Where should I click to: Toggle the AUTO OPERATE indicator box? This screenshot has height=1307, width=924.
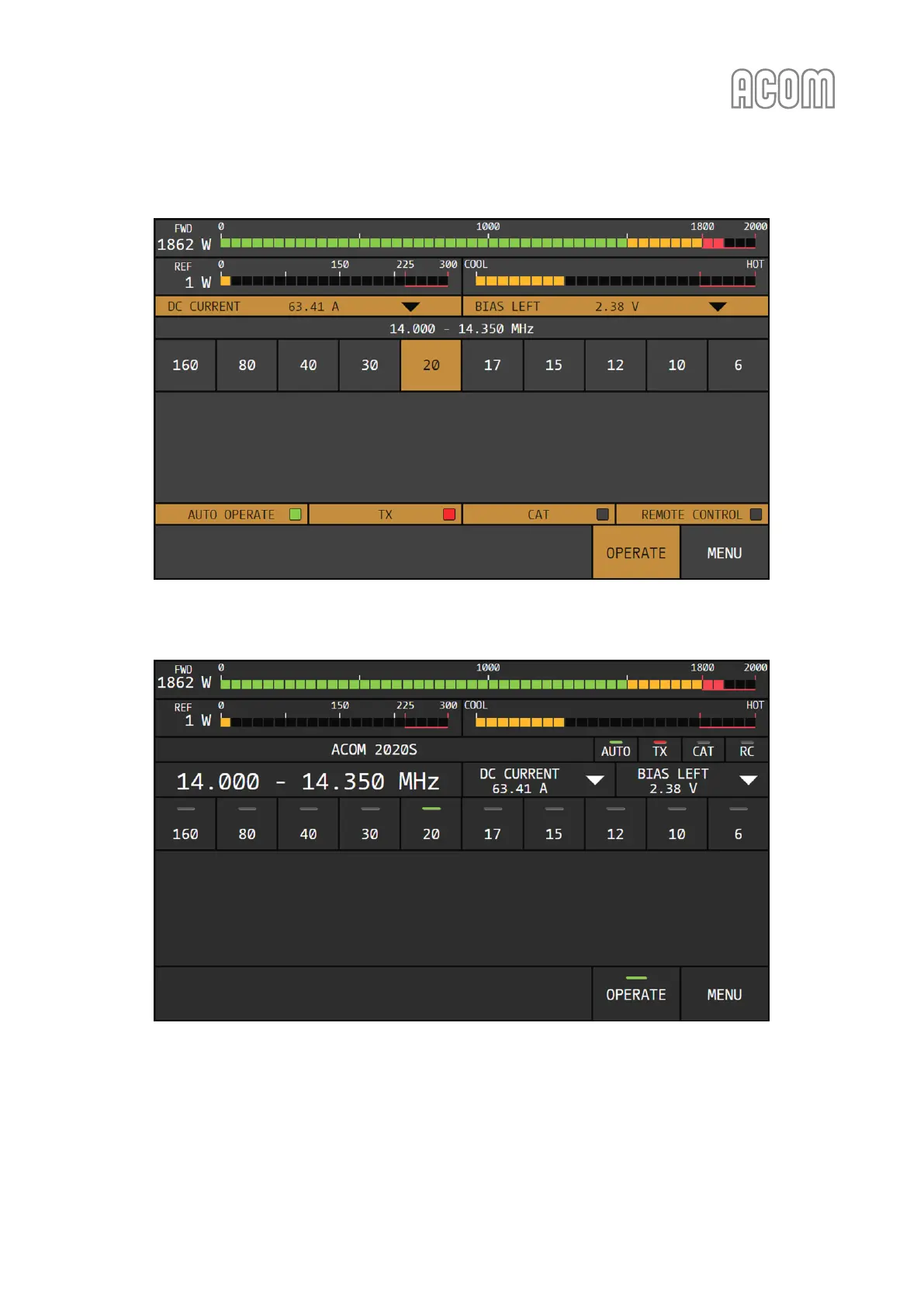295,515
